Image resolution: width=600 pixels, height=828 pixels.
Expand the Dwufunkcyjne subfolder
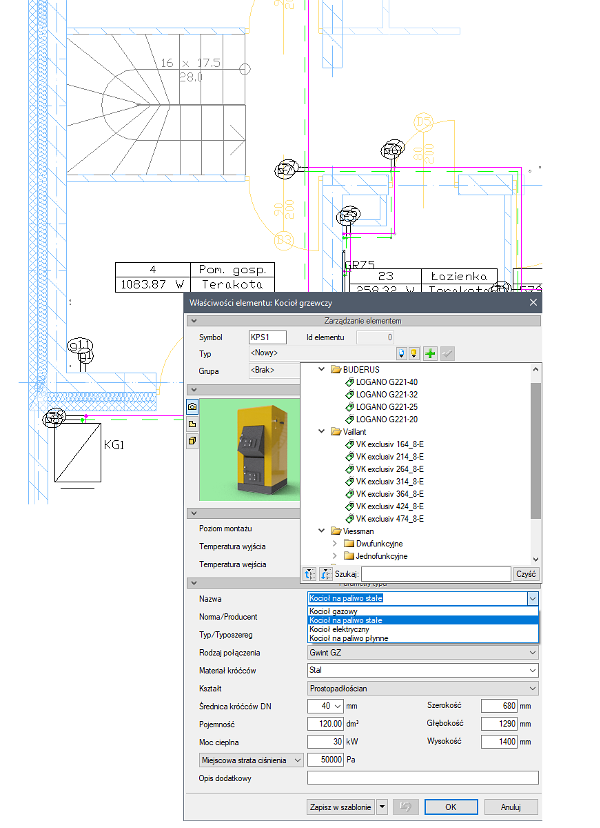[334, 543]
